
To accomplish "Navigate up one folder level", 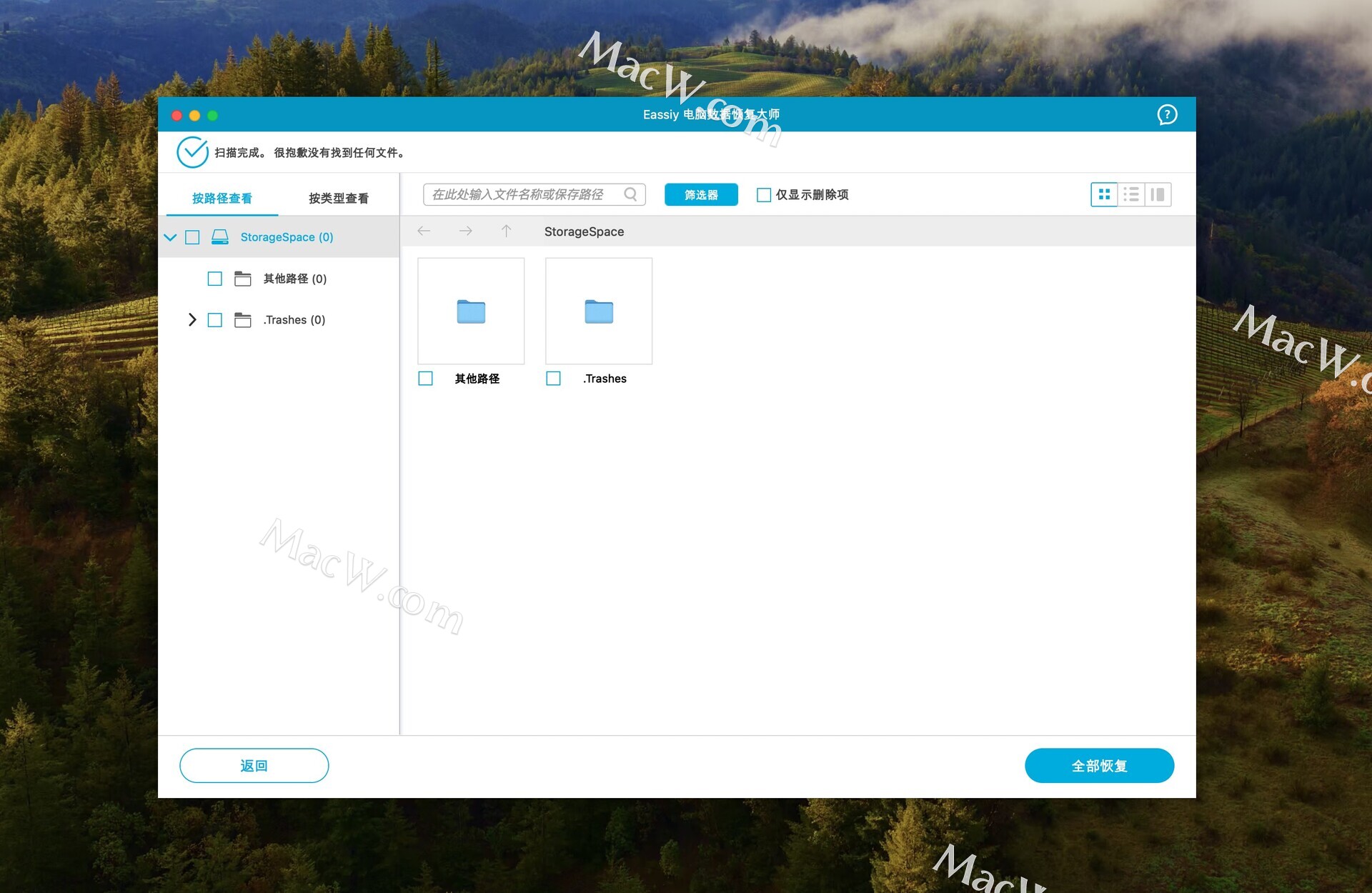I will point(506,231).
